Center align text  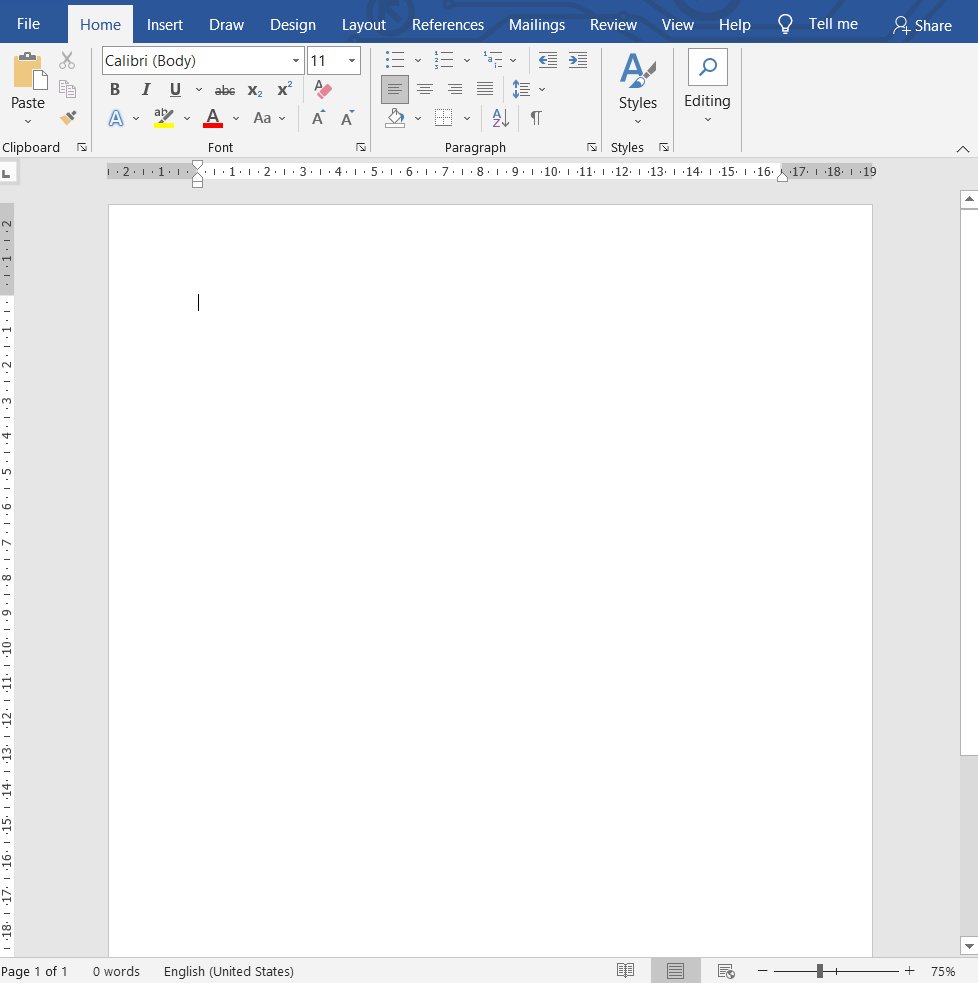(x=425, y=89)
